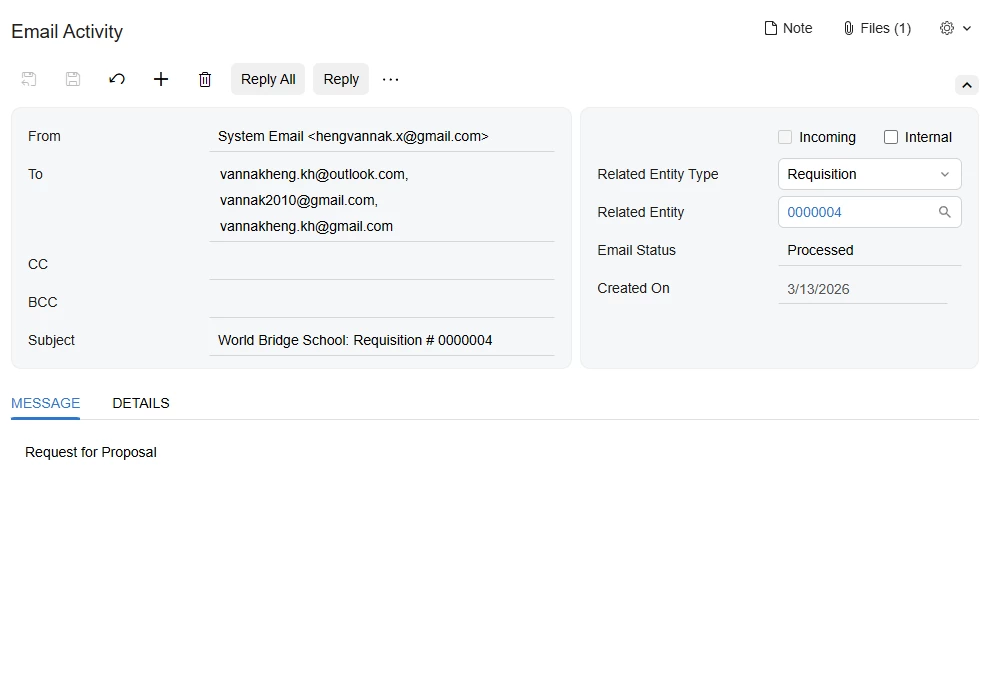Toggle the Incoming checkbox
The width and height of the screenshot is (993, 696).
point(785,137)
